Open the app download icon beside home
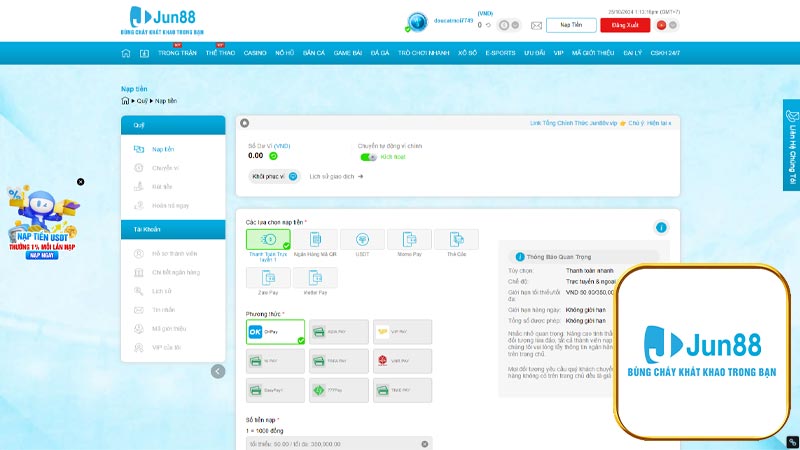 tap(144, 53)
